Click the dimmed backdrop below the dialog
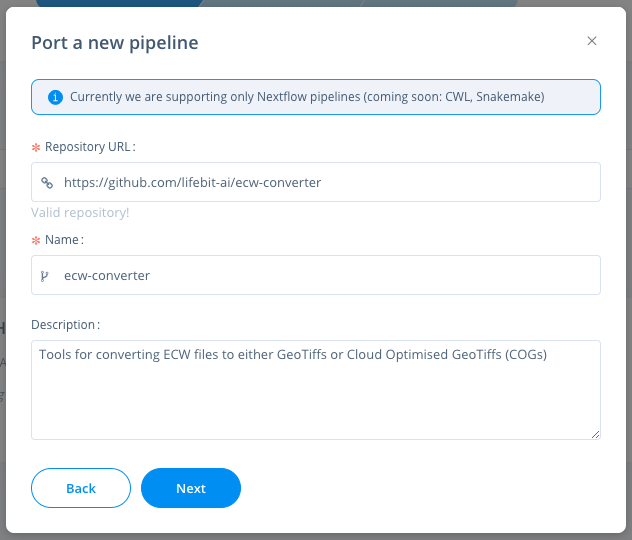 tap(316, 535)
